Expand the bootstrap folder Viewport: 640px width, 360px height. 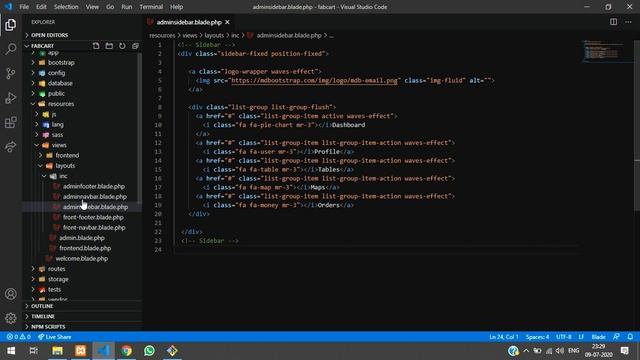click(82, 62)
